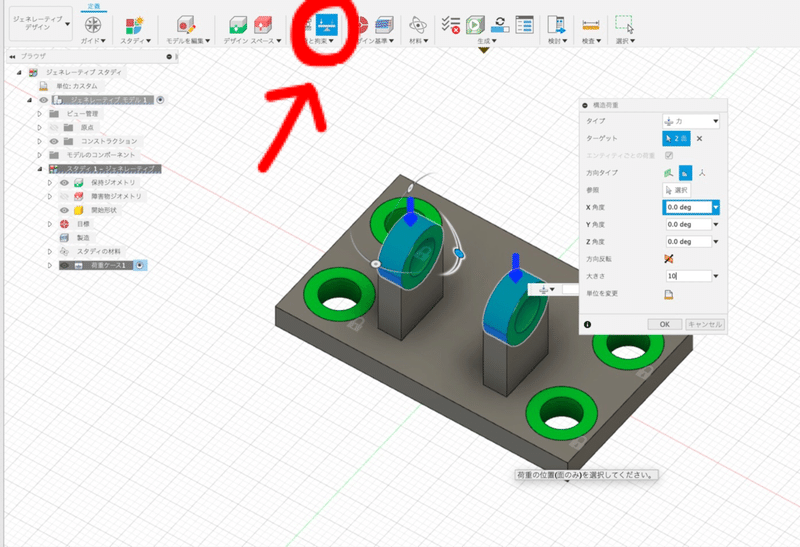Toggle visibility of ジェネレーティブ モデル 1
The height and width of the screenshot is (547, 800).
coord(43,100)
